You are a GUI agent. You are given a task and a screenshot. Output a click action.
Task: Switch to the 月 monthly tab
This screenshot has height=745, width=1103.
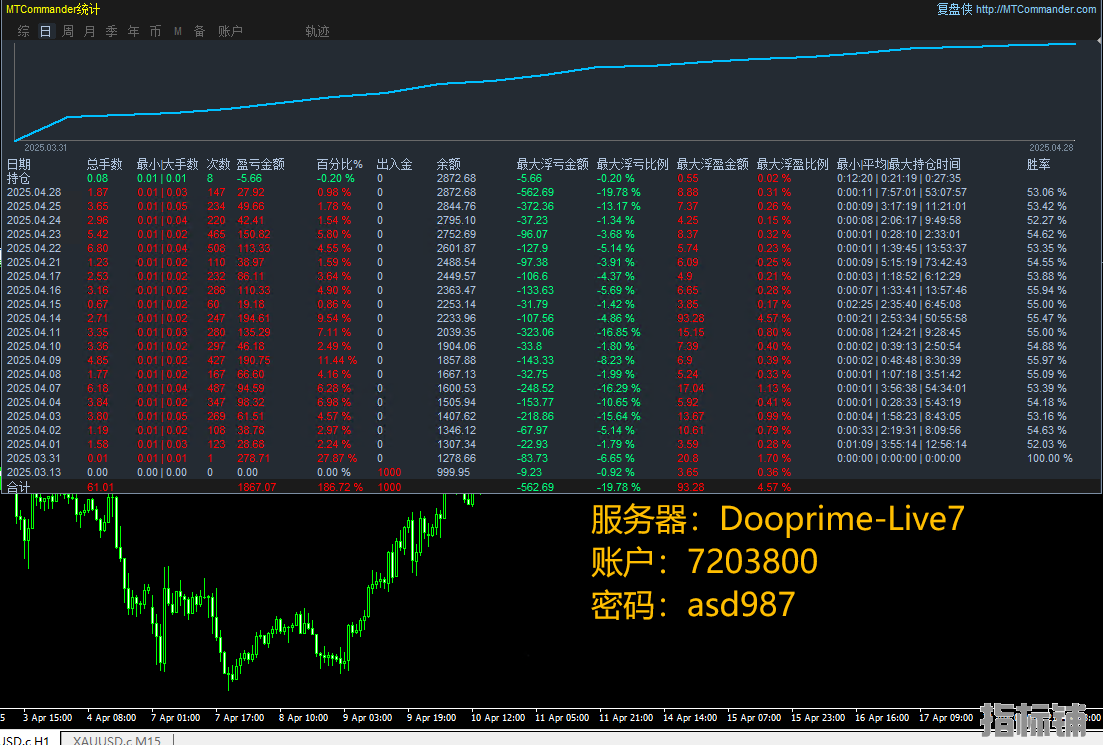coord(89,31)
